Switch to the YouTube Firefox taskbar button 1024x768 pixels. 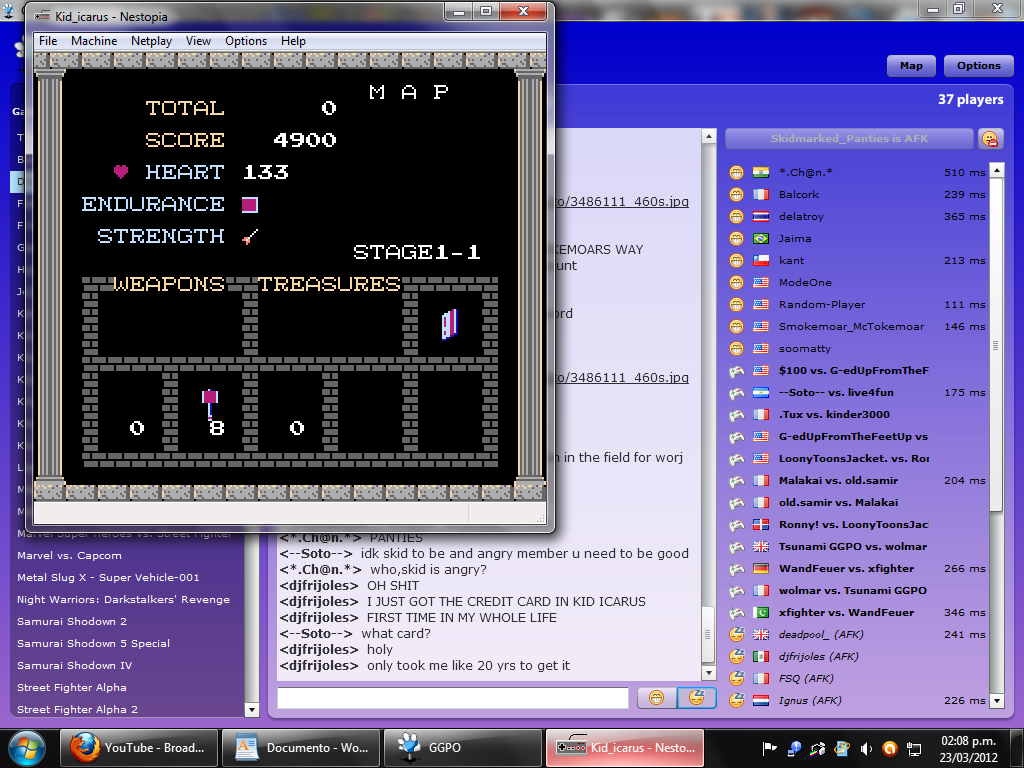tap(138, 748)
